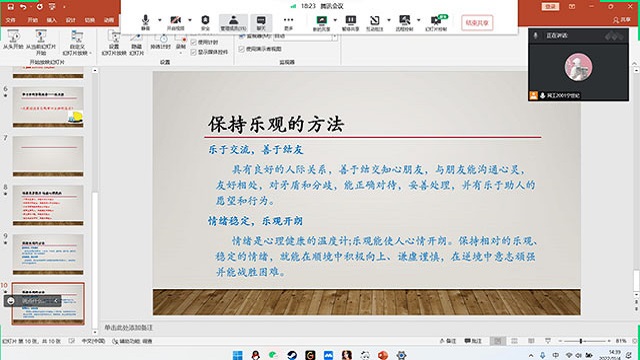
Task: Expand arrow next to New Share
Action: [335, 20]
